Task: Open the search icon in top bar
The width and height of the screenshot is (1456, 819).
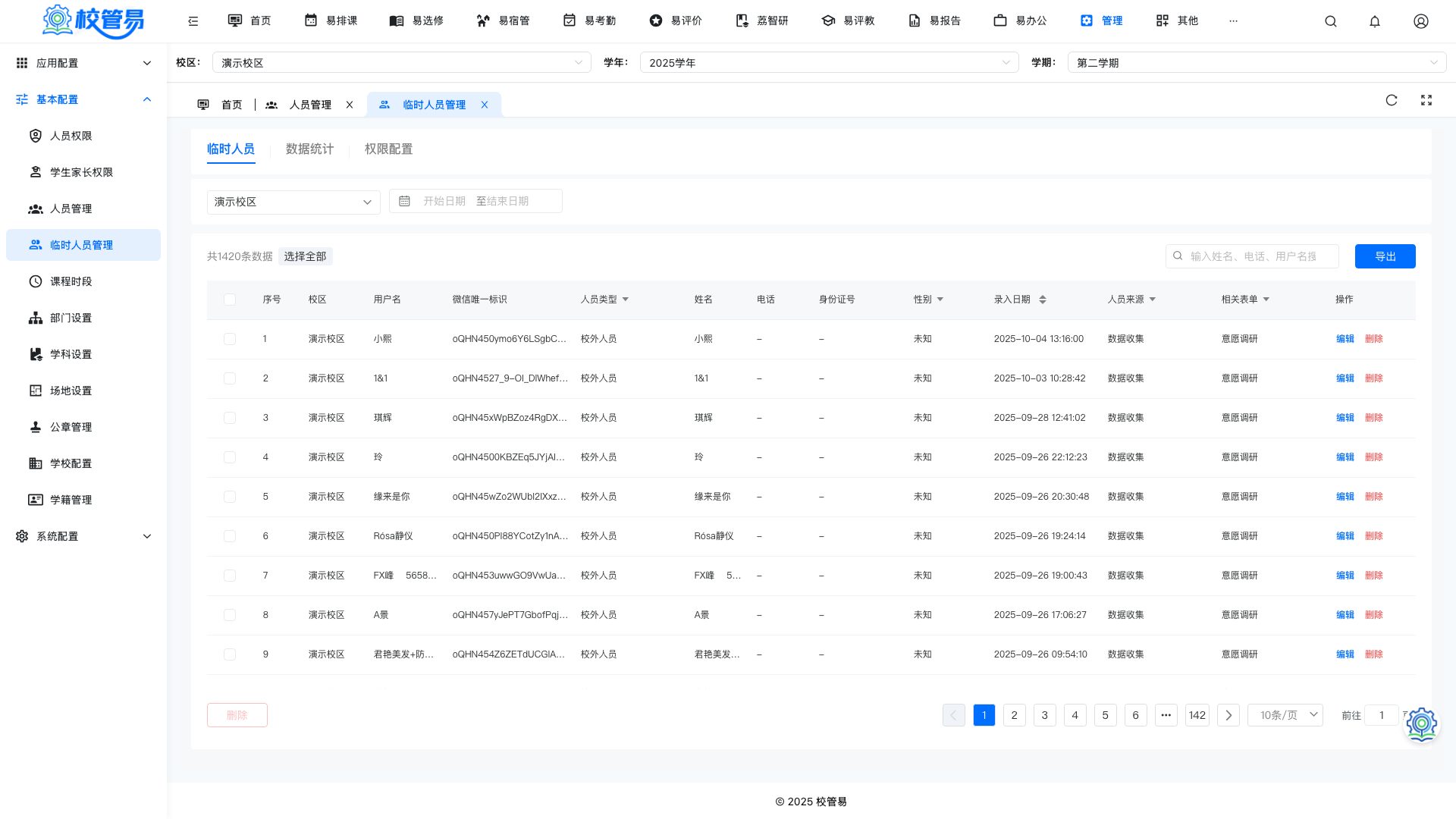Action: coord(1331,21)
